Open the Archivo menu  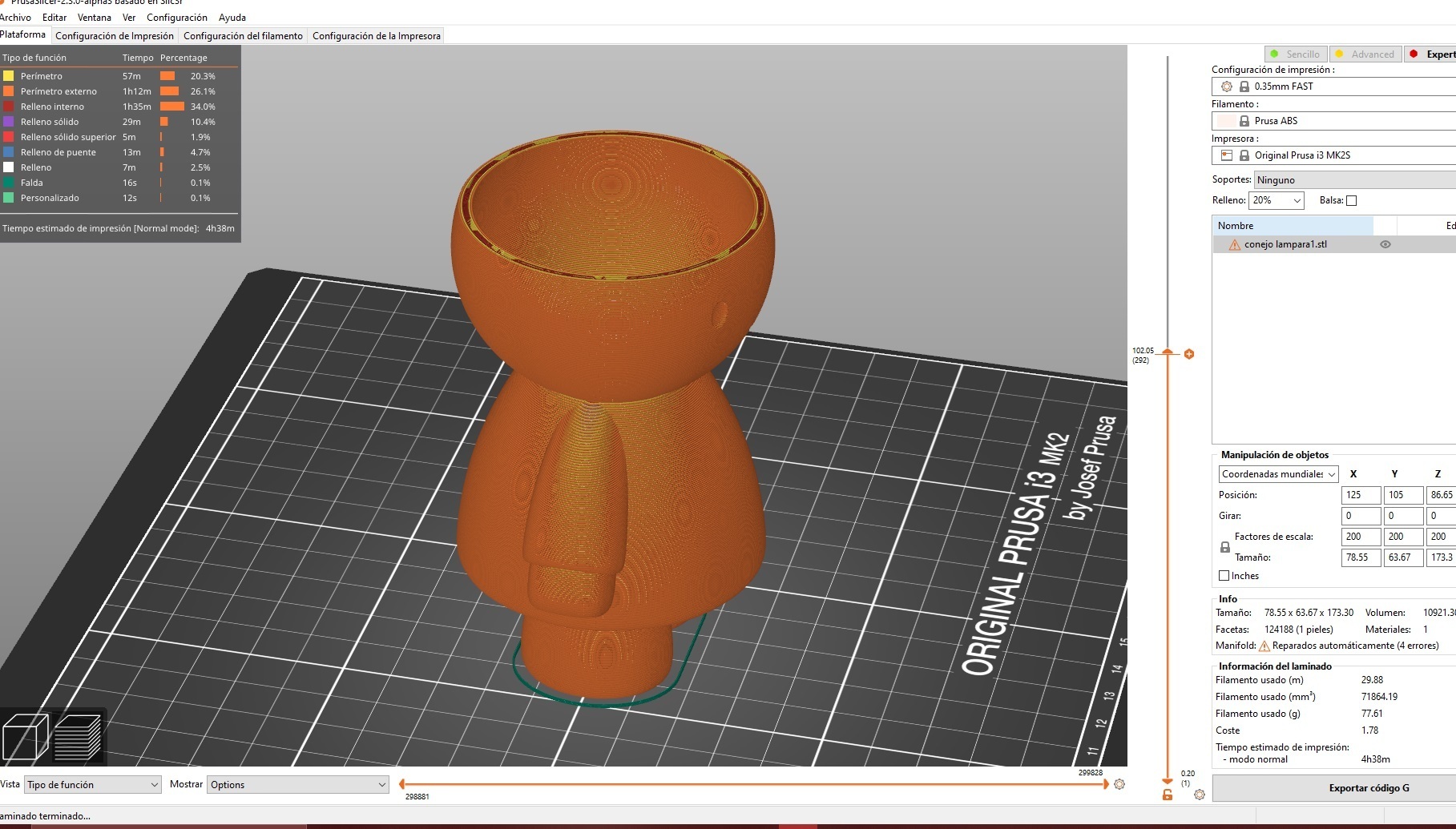click(x=16, y=17)
